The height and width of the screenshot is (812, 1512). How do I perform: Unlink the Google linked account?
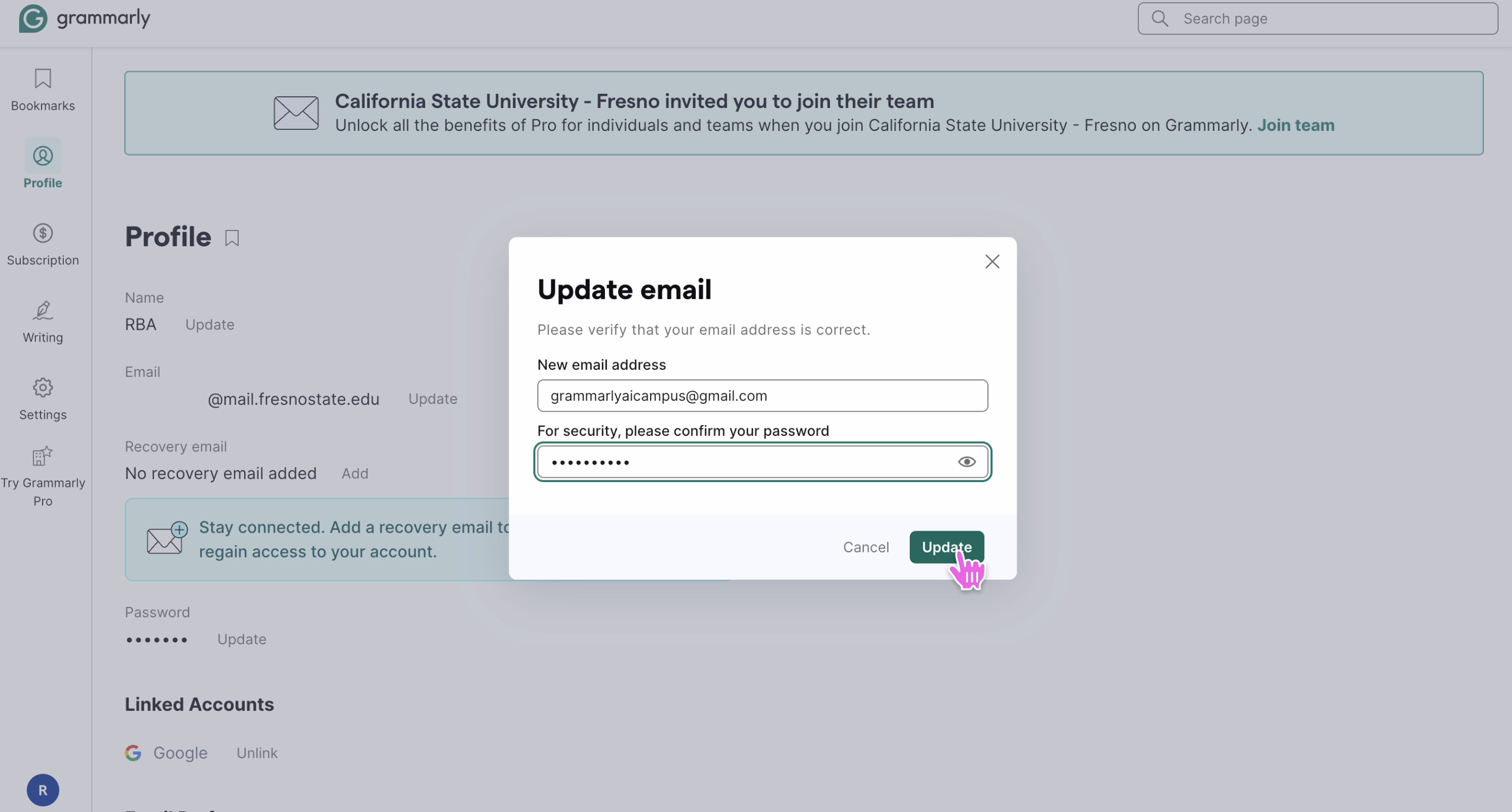click(x=256, y=753)
